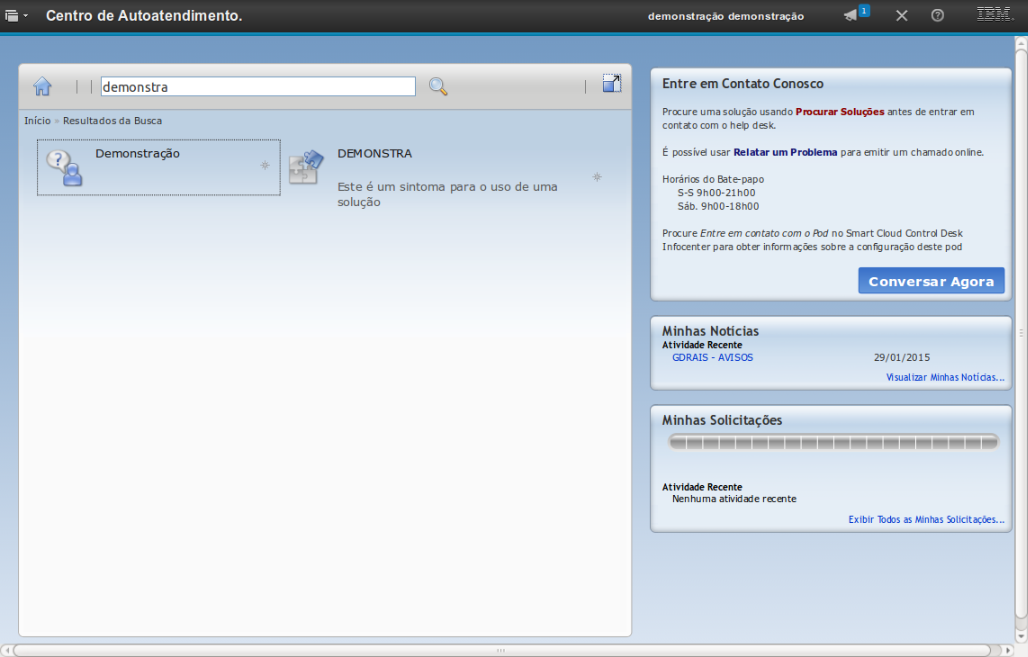
Task: Add DEMONSTRA result to favorites star
Action: (x=597, y=177)
